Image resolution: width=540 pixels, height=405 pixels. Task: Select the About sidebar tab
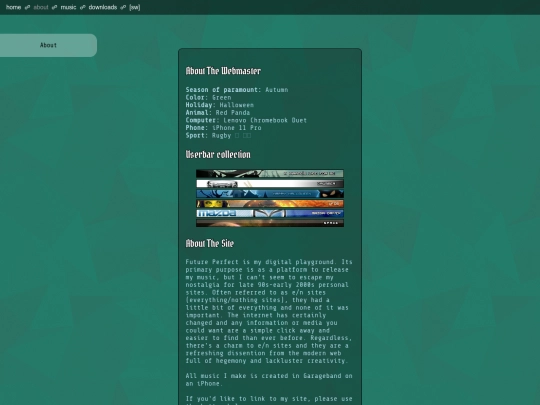click(48, 45)
